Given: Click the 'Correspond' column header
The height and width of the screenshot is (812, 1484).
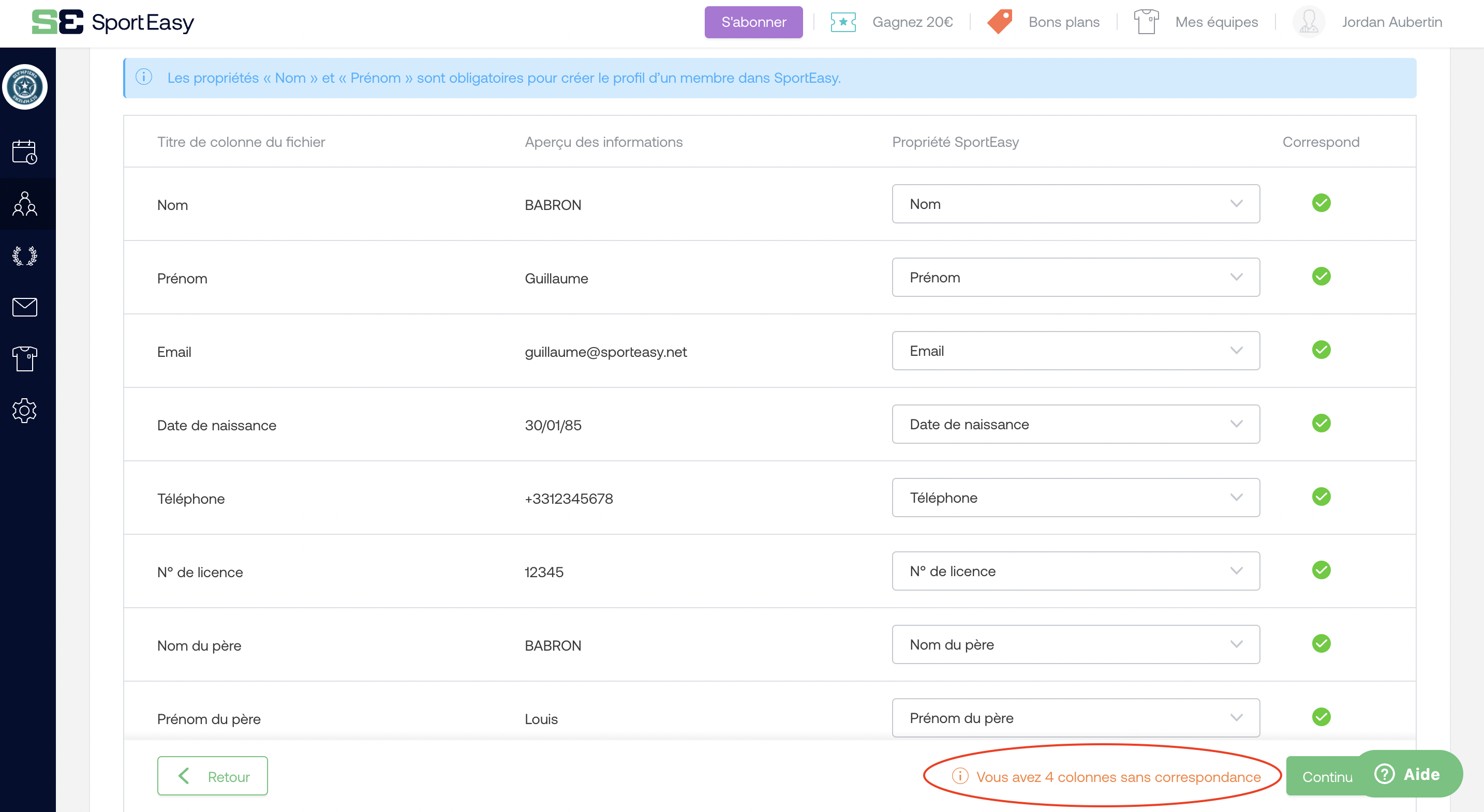Looking at the screenshot, I should click(1321, 142).
